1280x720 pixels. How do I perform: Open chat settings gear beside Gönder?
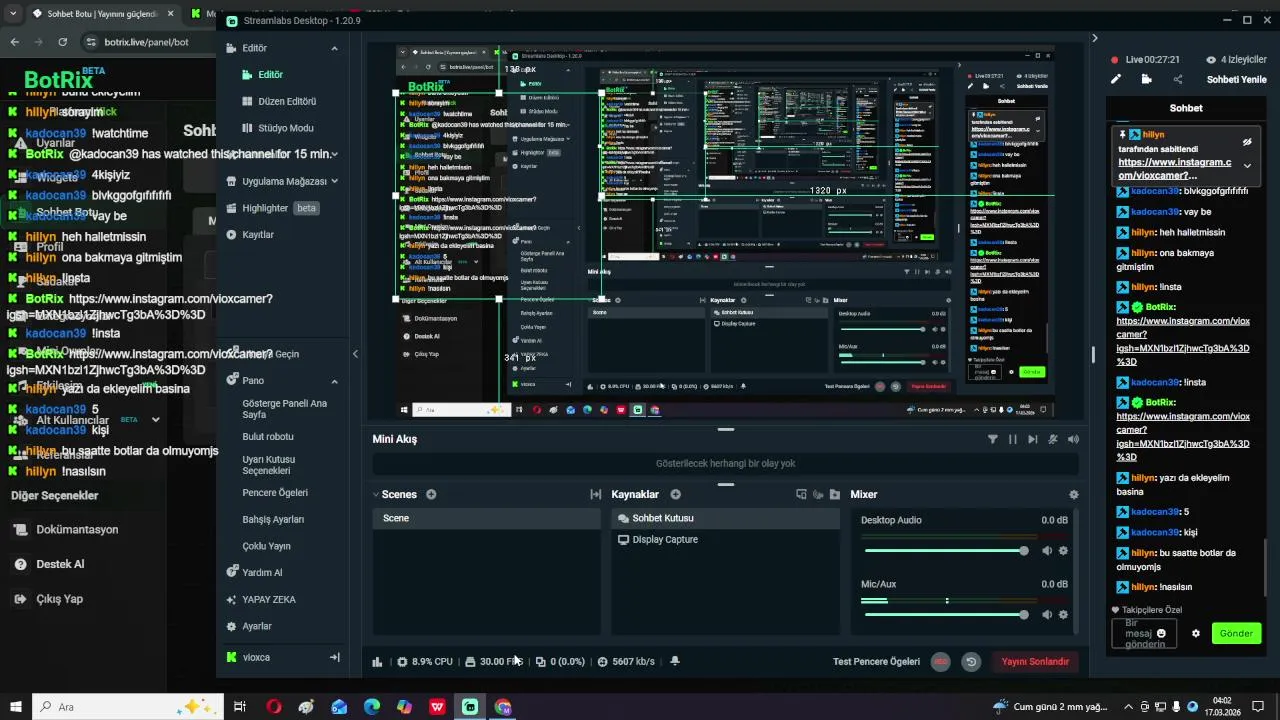1196,633
